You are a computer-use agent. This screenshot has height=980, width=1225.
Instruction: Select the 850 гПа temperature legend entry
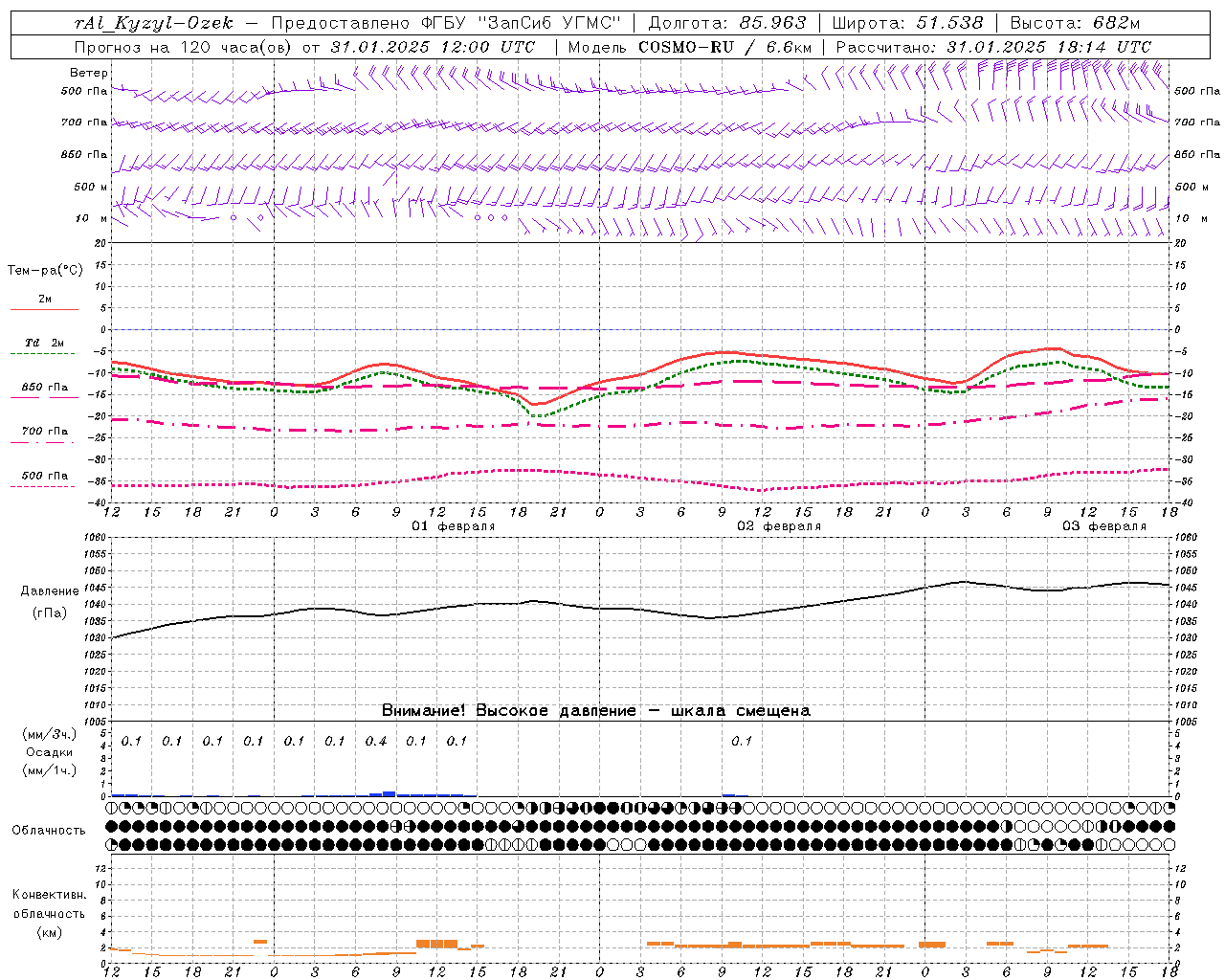pyautogui.click(x=45, y=388)
